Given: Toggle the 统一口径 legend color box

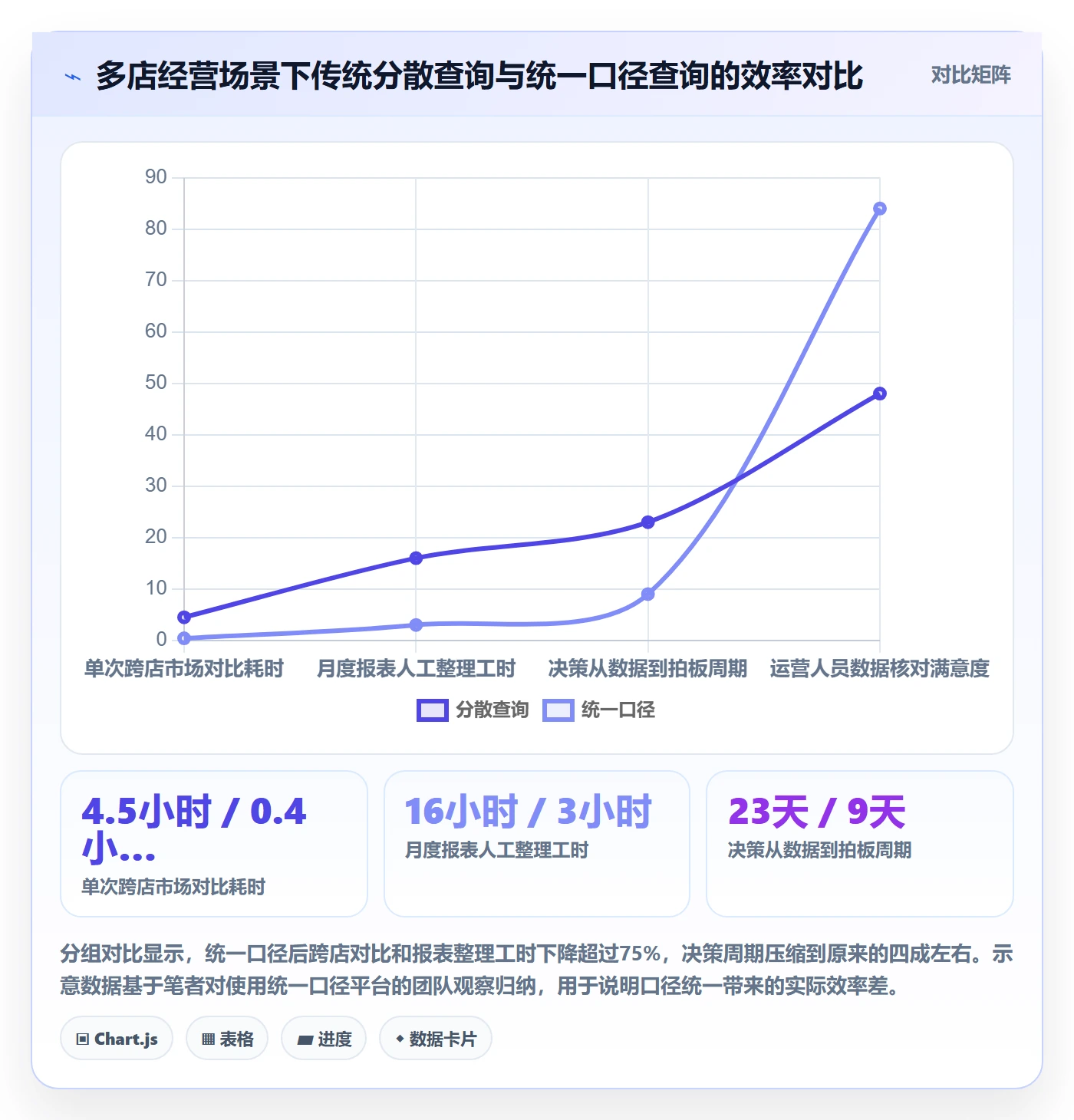Looking at the screenshot, I should [x=558, y=710].
